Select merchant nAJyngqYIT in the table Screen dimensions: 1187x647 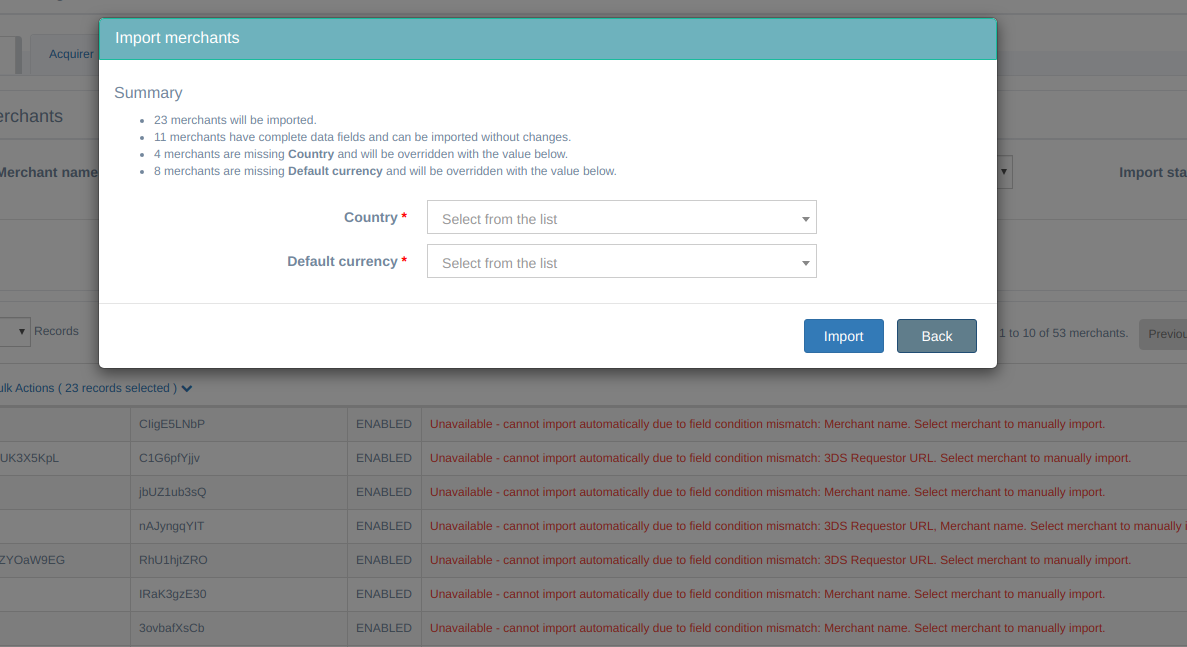(x=172, y=526)
